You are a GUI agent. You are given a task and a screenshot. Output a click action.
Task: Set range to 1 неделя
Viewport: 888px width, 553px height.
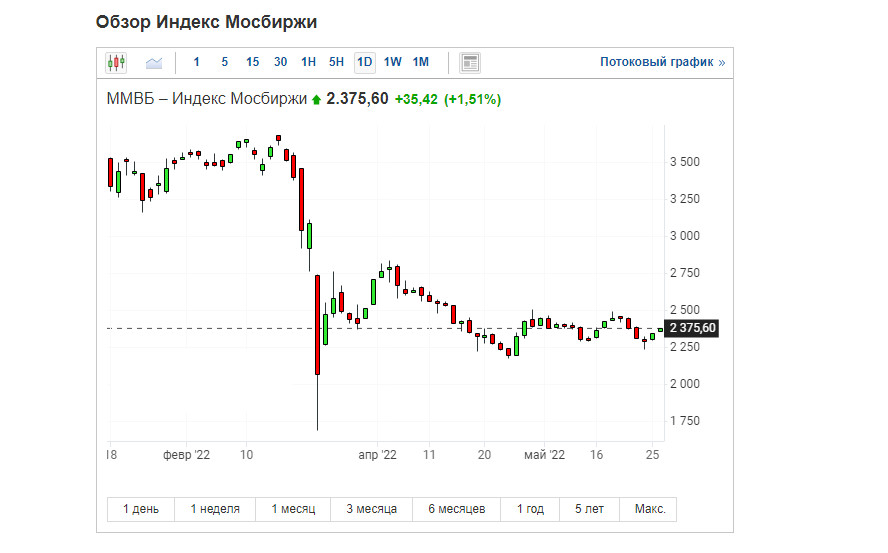(x=215, y=509)
